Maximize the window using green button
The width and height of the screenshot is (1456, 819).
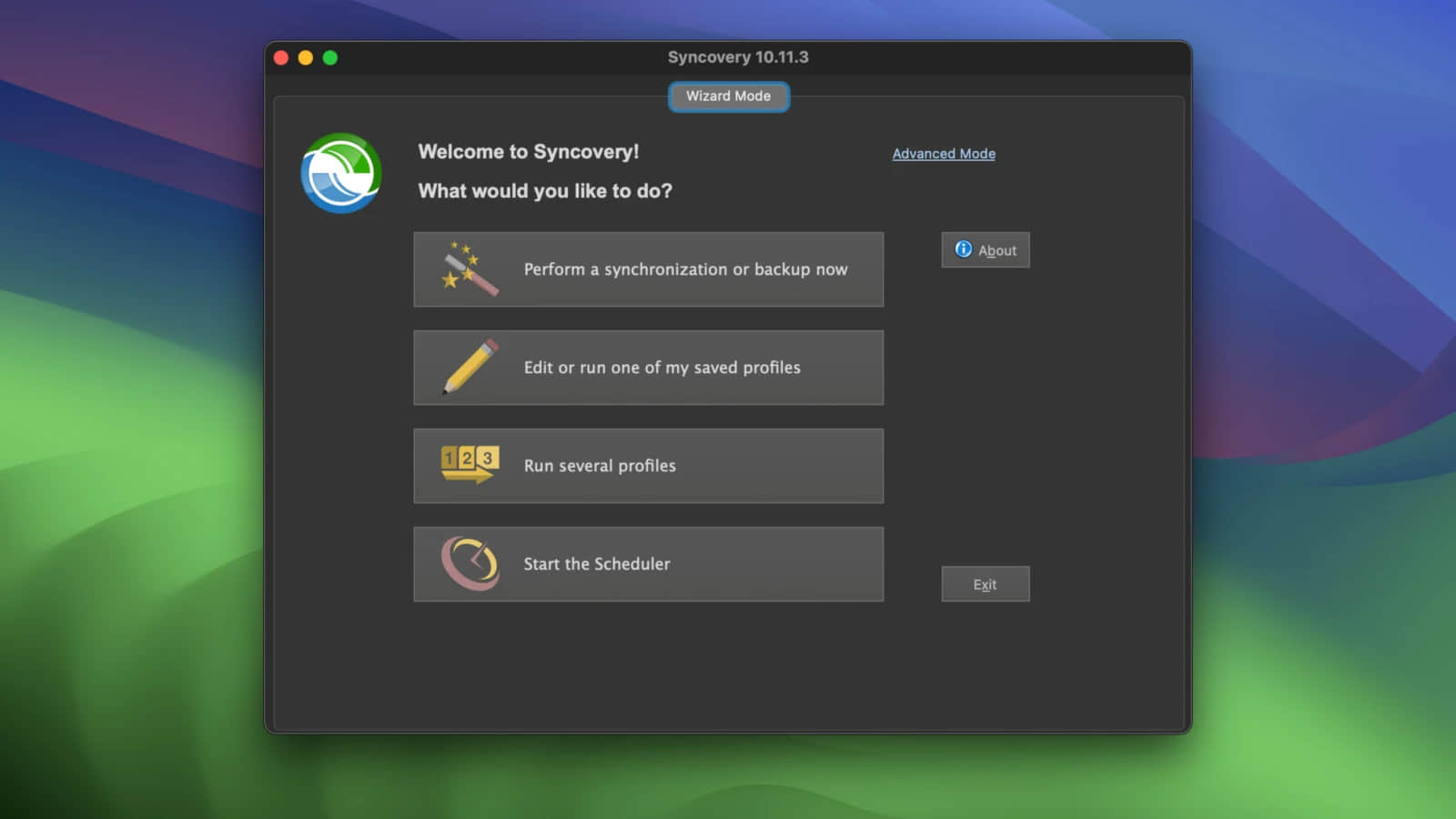[330, 58]
